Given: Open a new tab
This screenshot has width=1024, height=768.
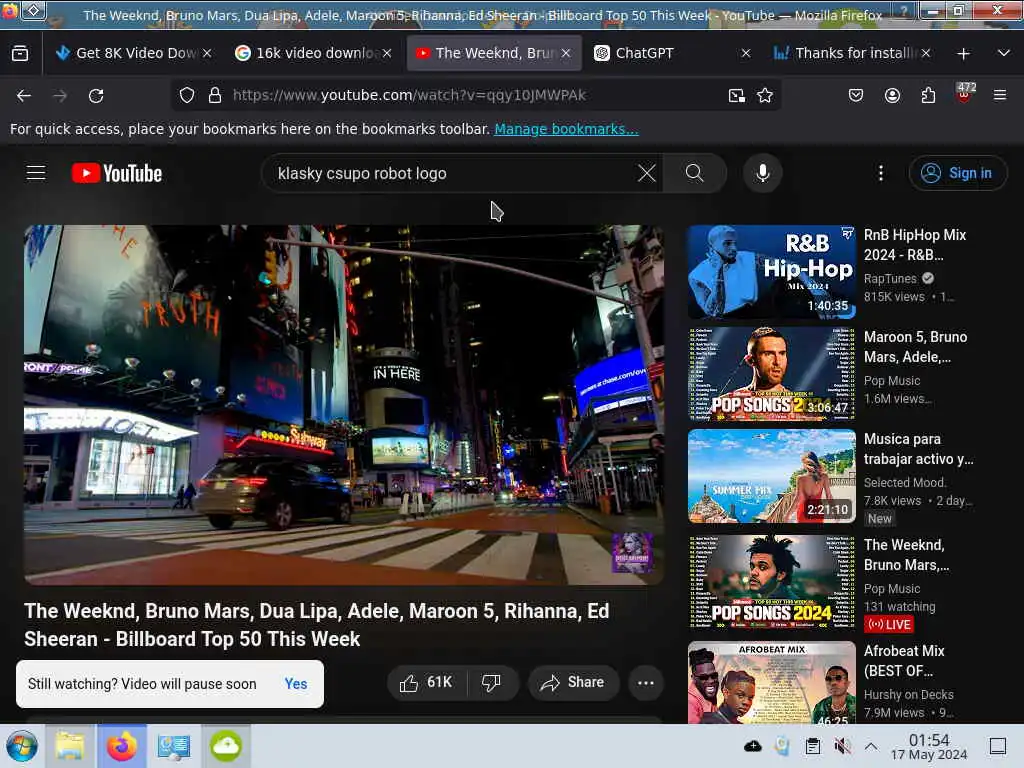Looking at the screenshot, I should [963, 54].
